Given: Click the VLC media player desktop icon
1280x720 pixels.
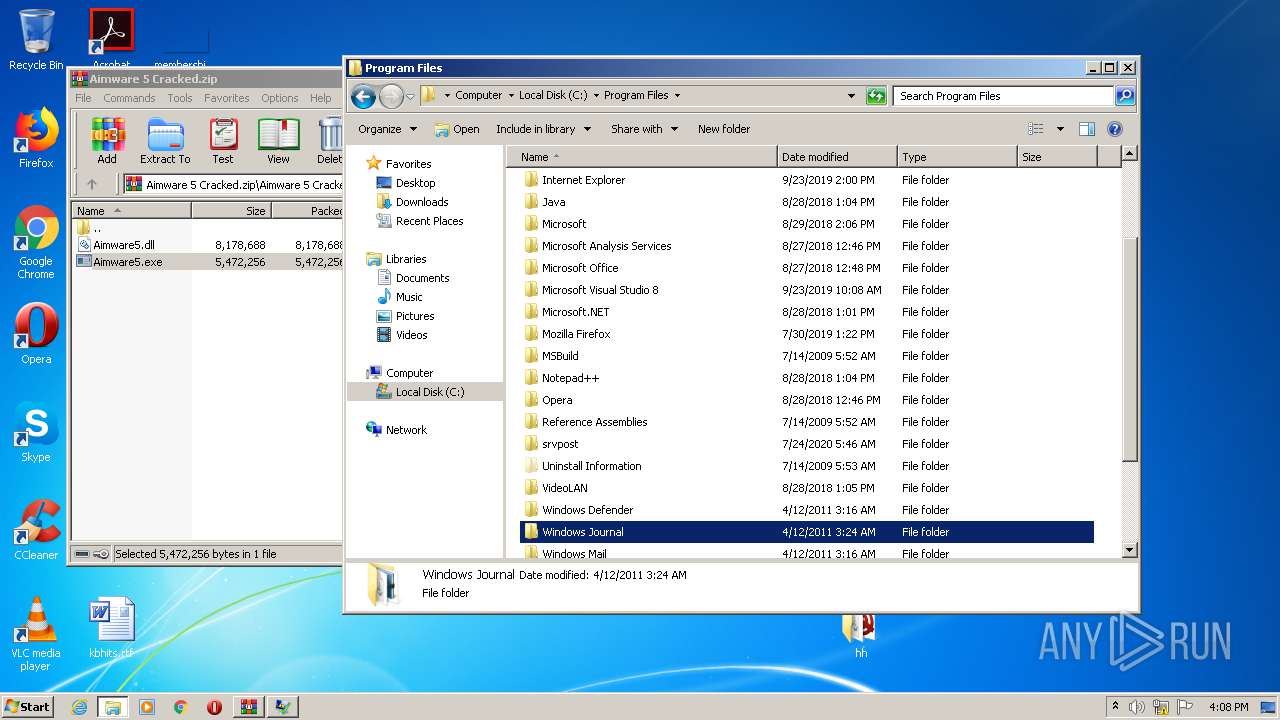Looking at the screenshot, I should [x=36, y=635].
